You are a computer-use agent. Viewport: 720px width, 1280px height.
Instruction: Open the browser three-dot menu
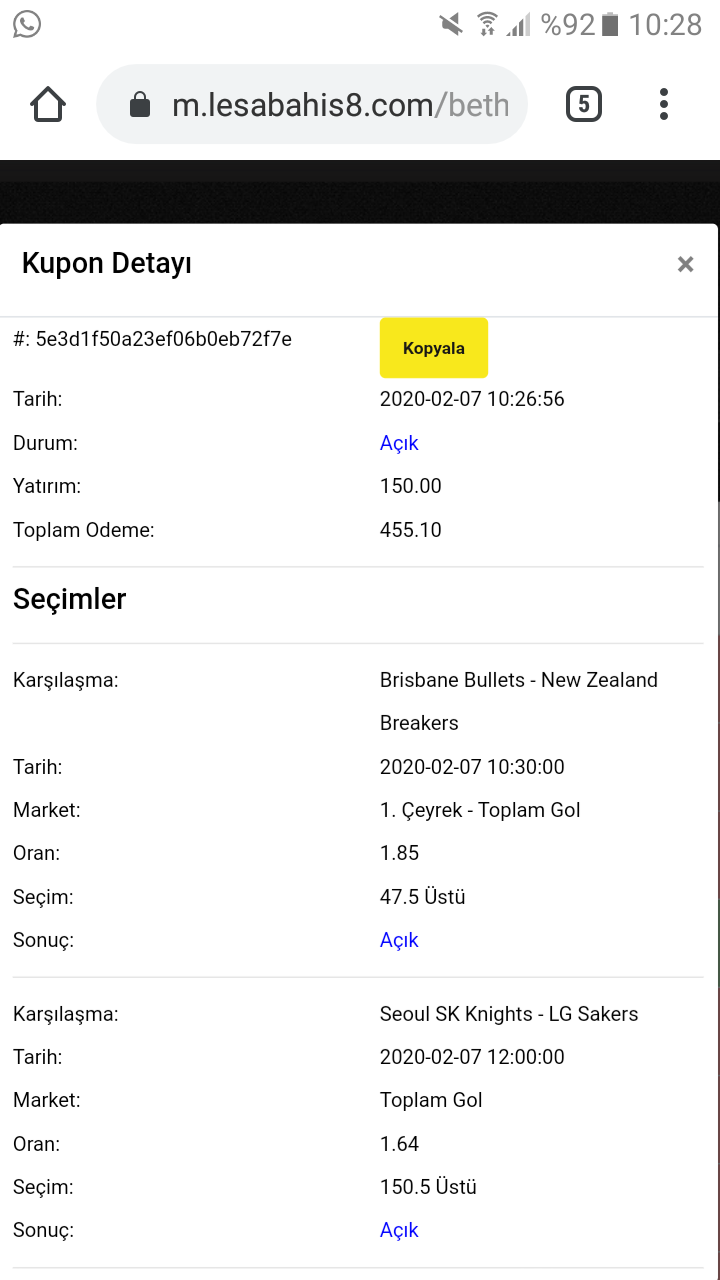[664, 104]
